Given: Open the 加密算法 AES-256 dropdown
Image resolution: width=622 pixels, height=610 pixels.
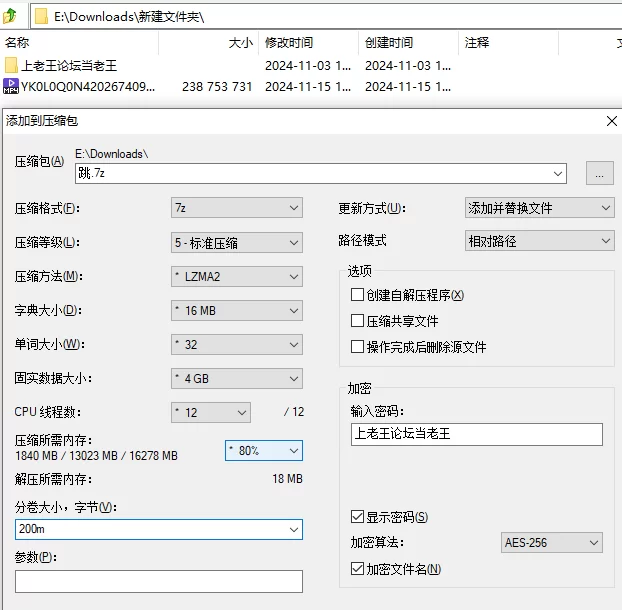Looking at the screenshot, I should [552, 543].
